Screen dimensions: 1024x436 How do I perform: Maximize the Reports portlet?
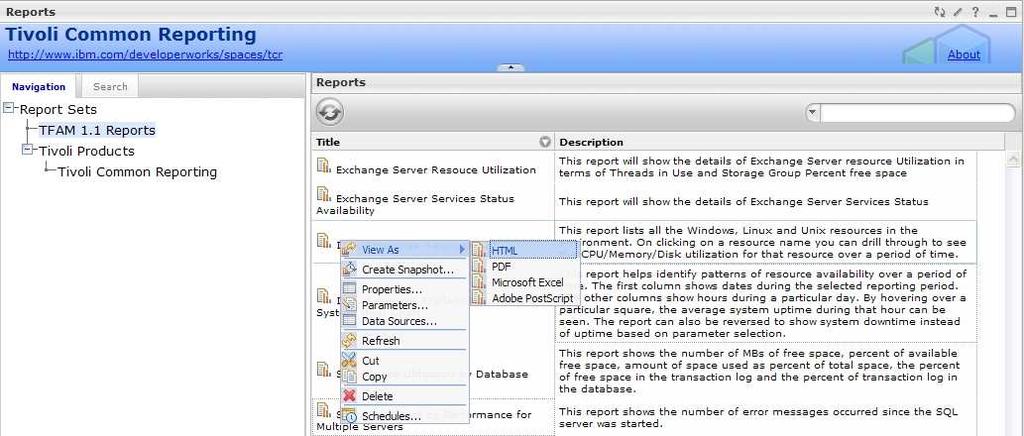(1012, 12)
